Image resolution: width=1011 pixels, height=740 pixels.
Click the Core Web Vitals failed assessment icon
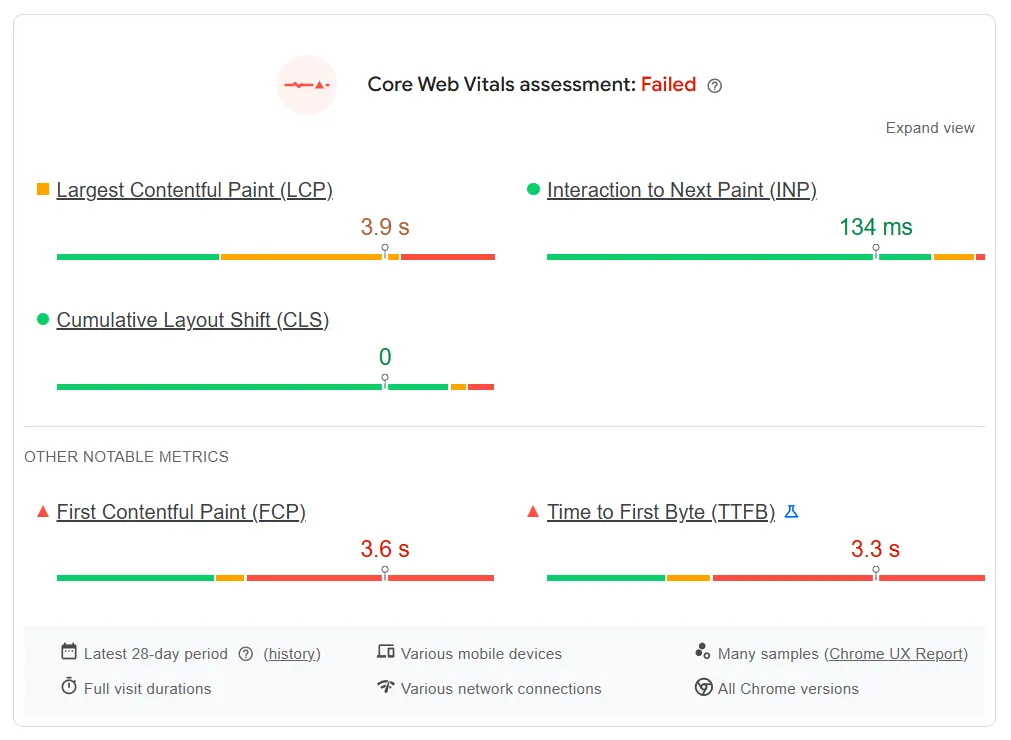point(306,85)
